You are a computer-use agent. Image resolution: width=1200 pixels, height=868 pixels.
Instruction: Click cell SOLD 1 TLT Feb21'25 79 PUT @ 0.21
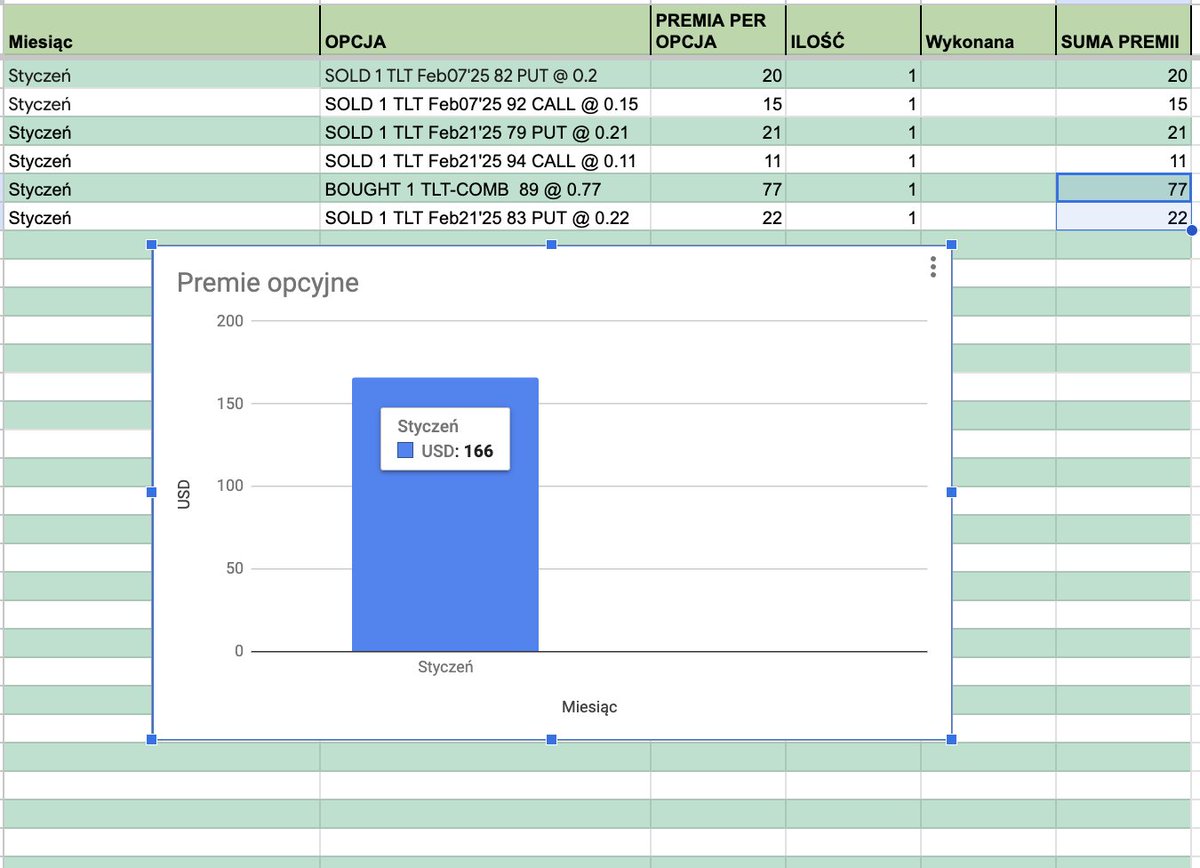(x=485, y=131)
